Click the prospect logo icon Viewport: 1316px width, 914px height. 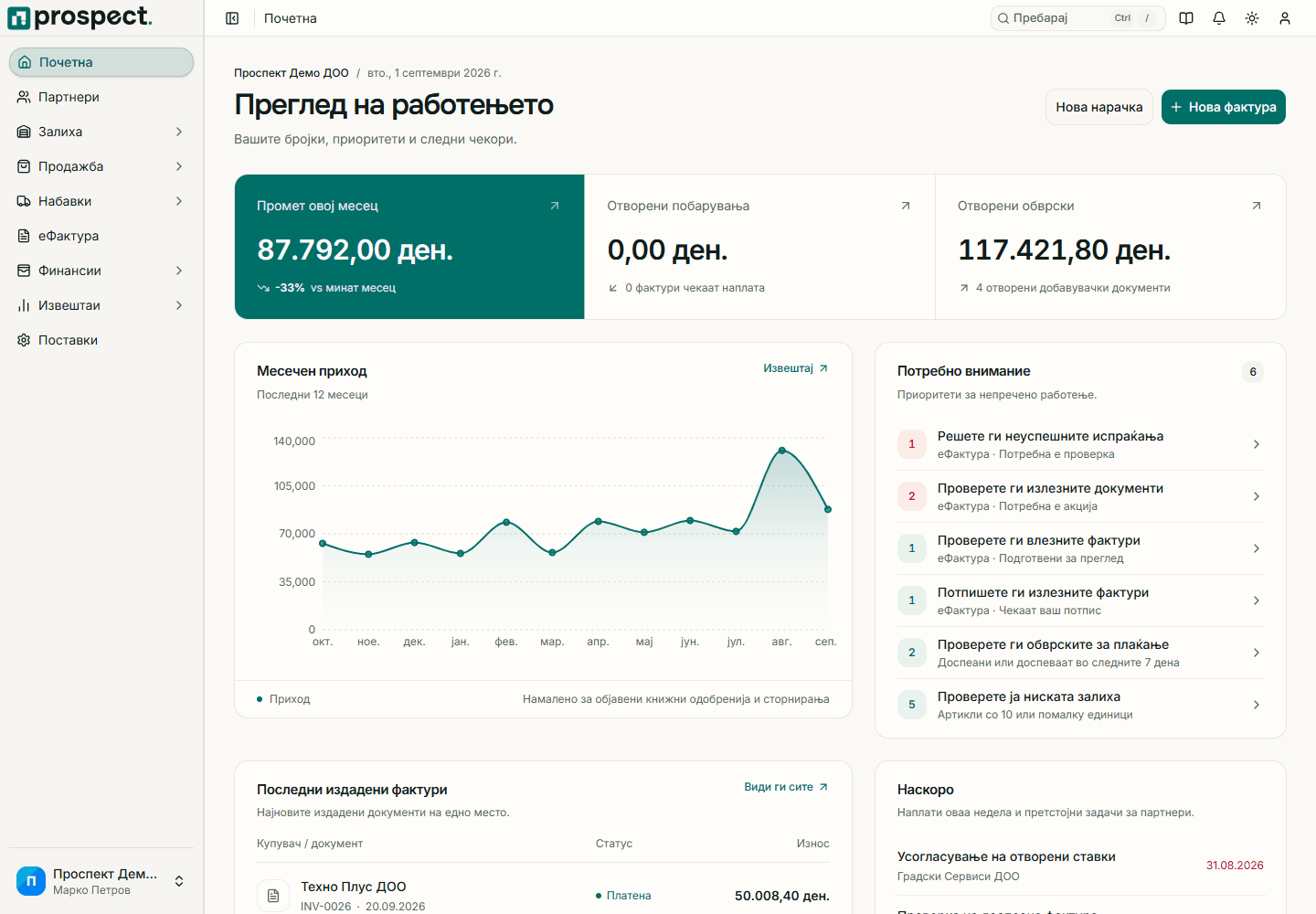pos(19,17)
